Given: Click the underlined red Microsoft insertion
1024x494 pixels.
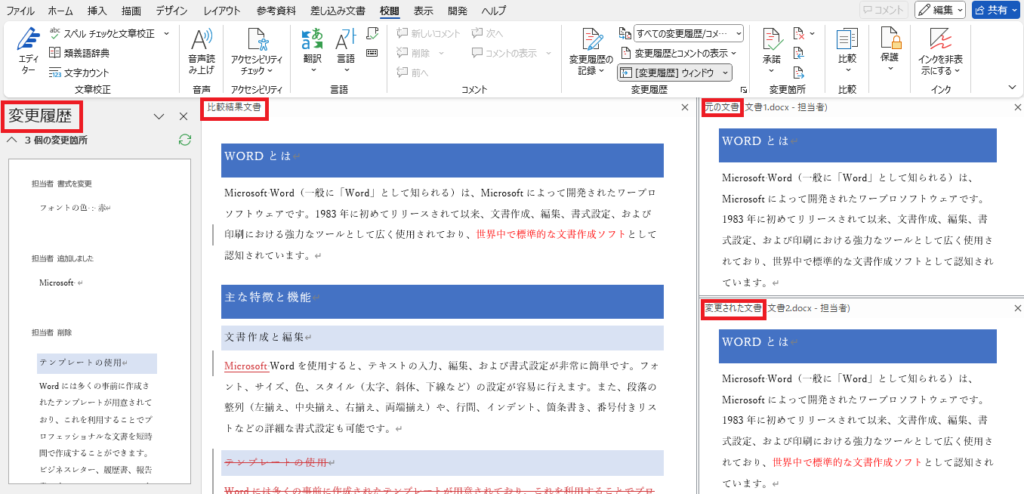Looking at the screenshot, I should pos(246,365).
